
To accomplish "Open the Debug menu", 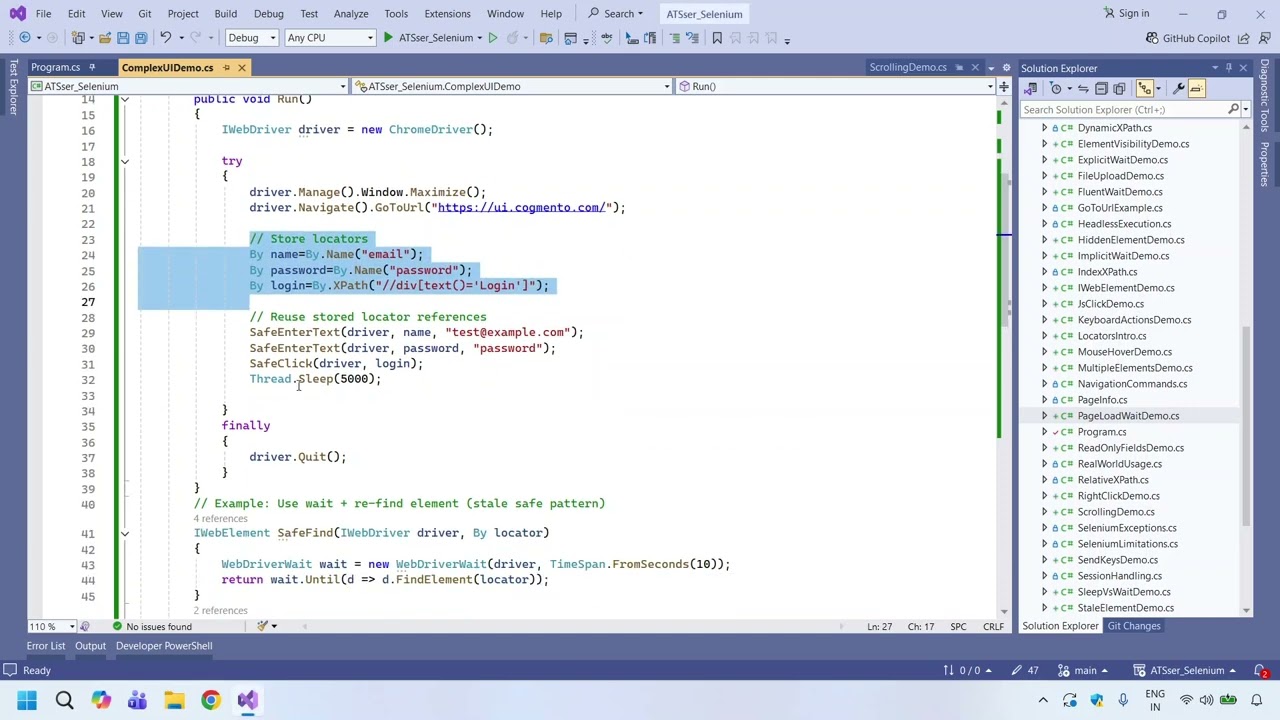I will pos(268,14).
